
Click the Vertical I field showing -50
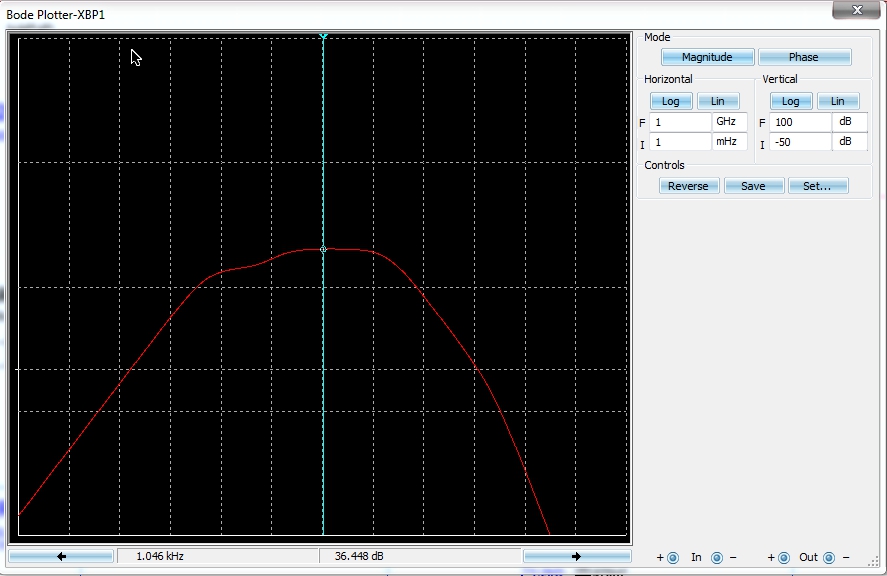[799, 142]
